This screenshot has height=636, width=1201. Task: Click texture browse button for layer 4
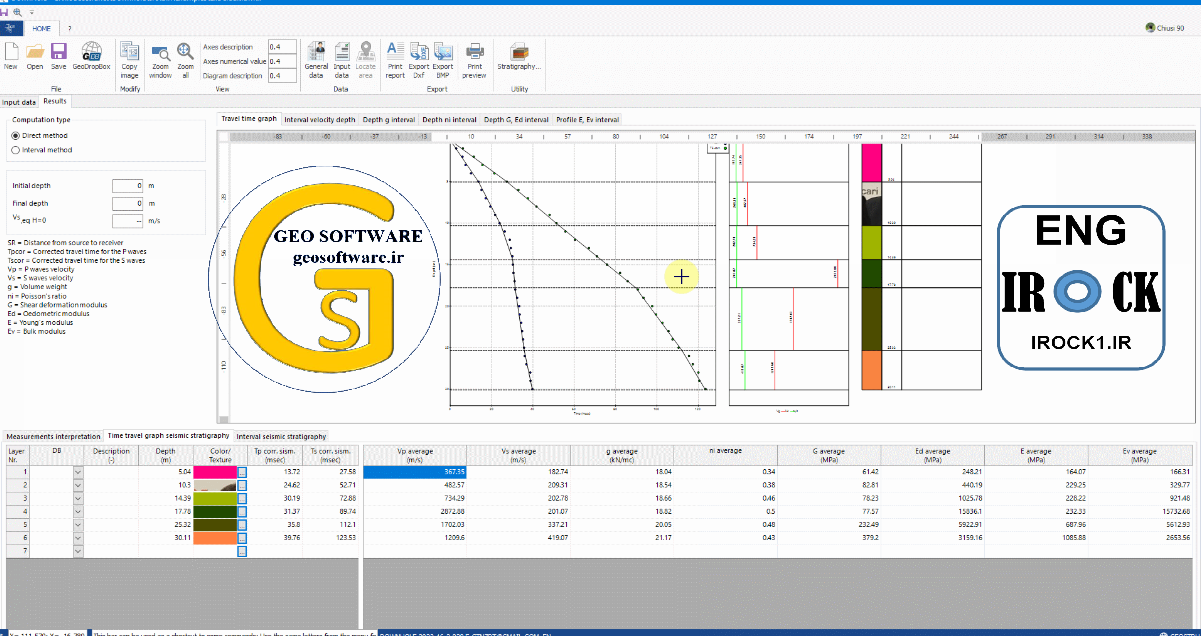tap(242, 511)
